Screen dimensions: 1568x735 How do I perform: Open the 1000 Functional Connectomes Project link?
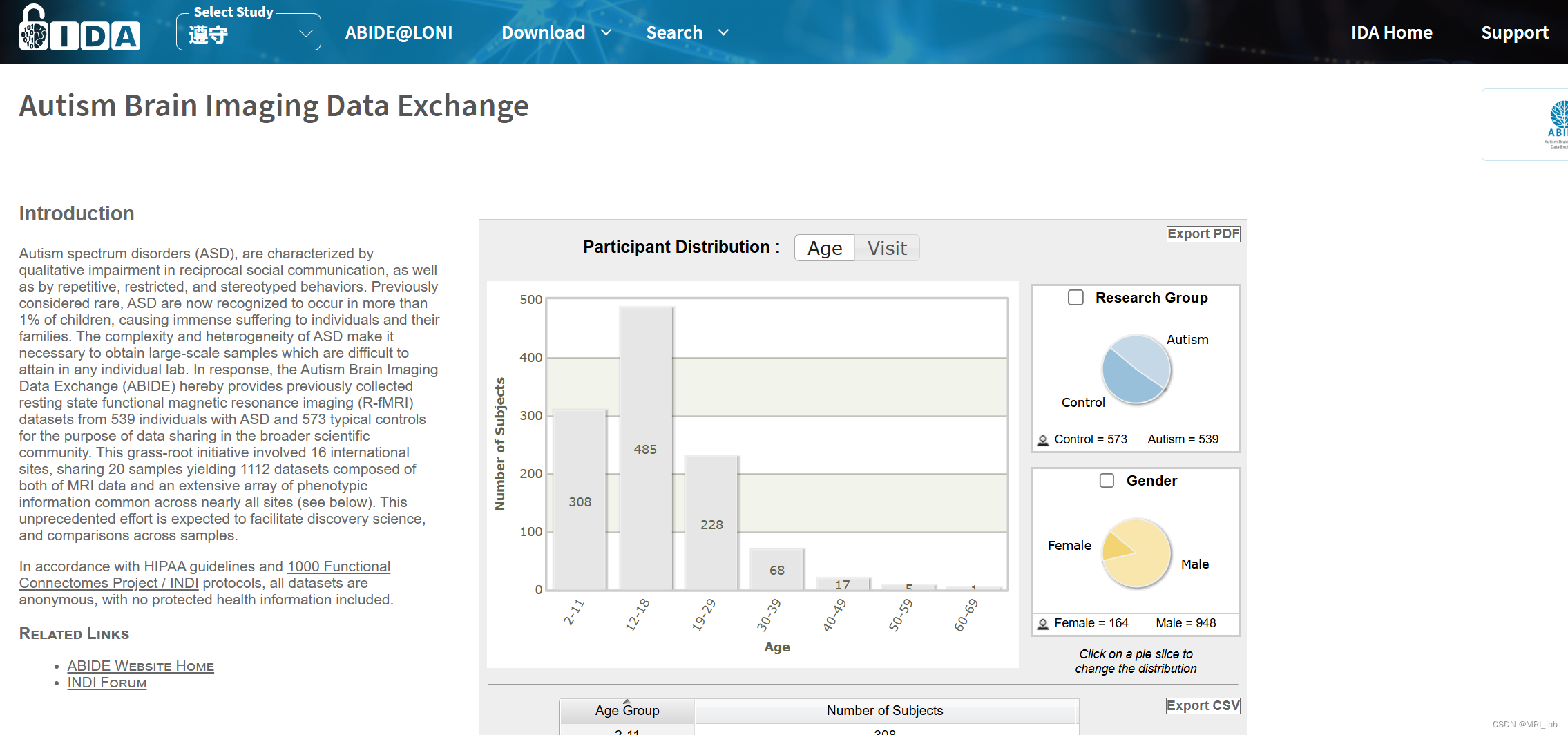click(204, 575)
